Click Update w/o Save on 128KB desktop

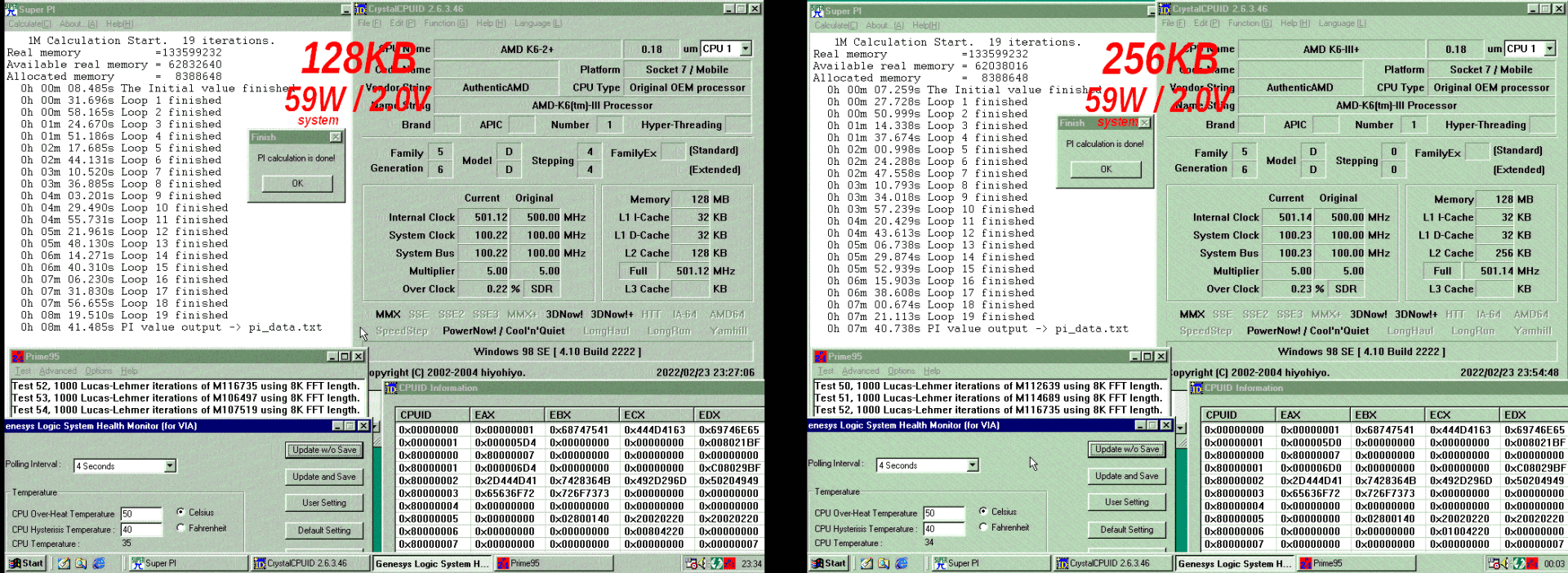(324, 450)
